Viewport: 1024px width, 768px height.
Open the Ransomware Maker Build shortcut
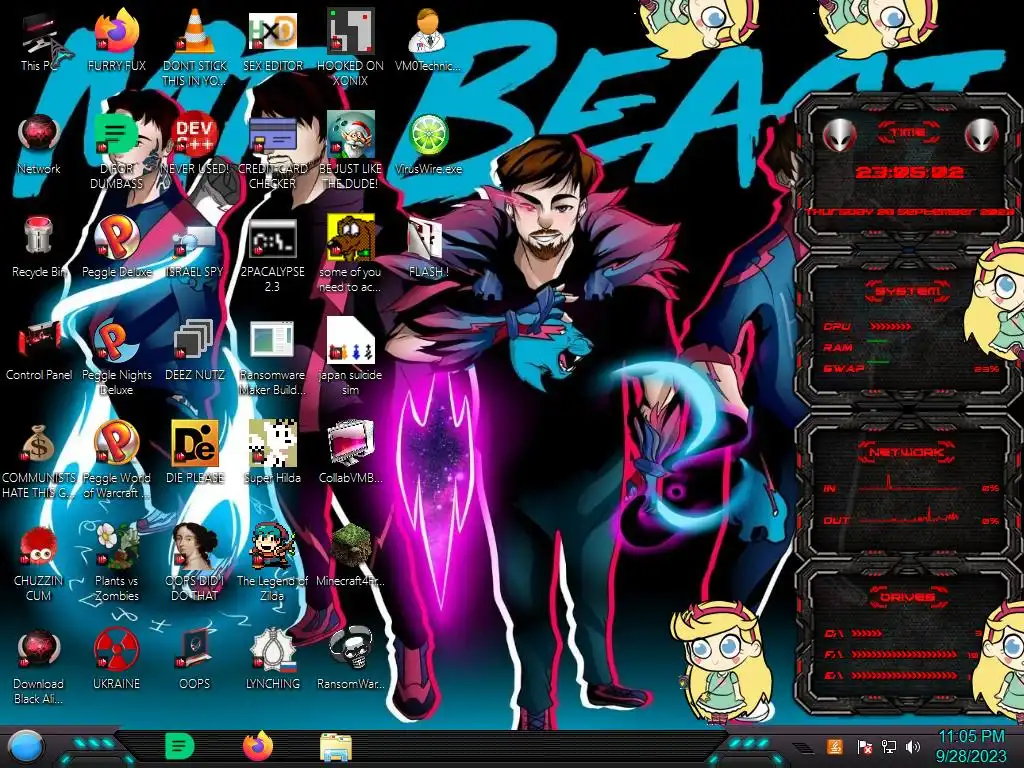coord(272,358)
